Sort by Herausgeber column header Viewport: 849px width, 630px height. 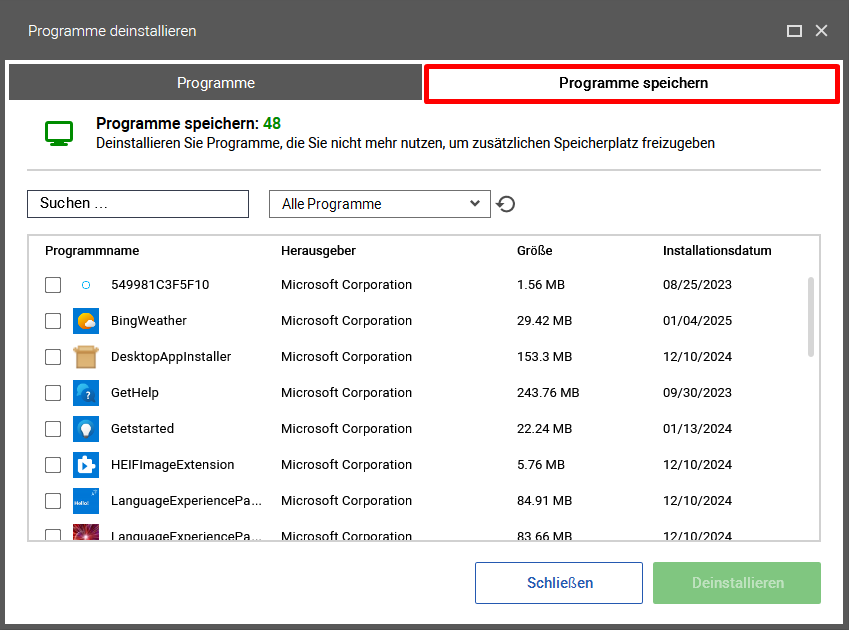coord(318,251)
